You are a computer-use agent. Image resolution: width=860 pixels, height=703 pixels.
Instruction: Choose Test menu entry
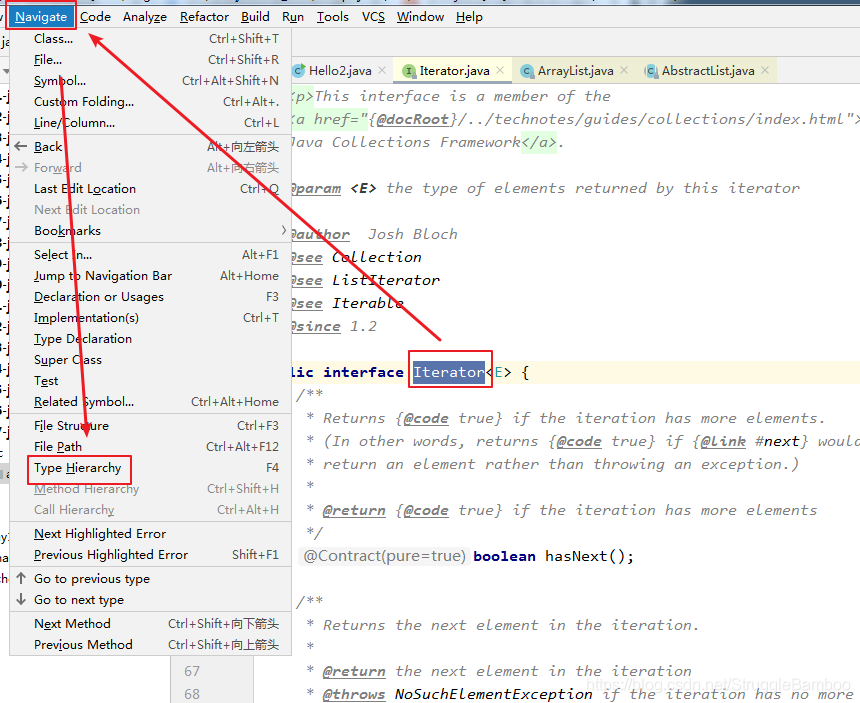click(151, 381)
